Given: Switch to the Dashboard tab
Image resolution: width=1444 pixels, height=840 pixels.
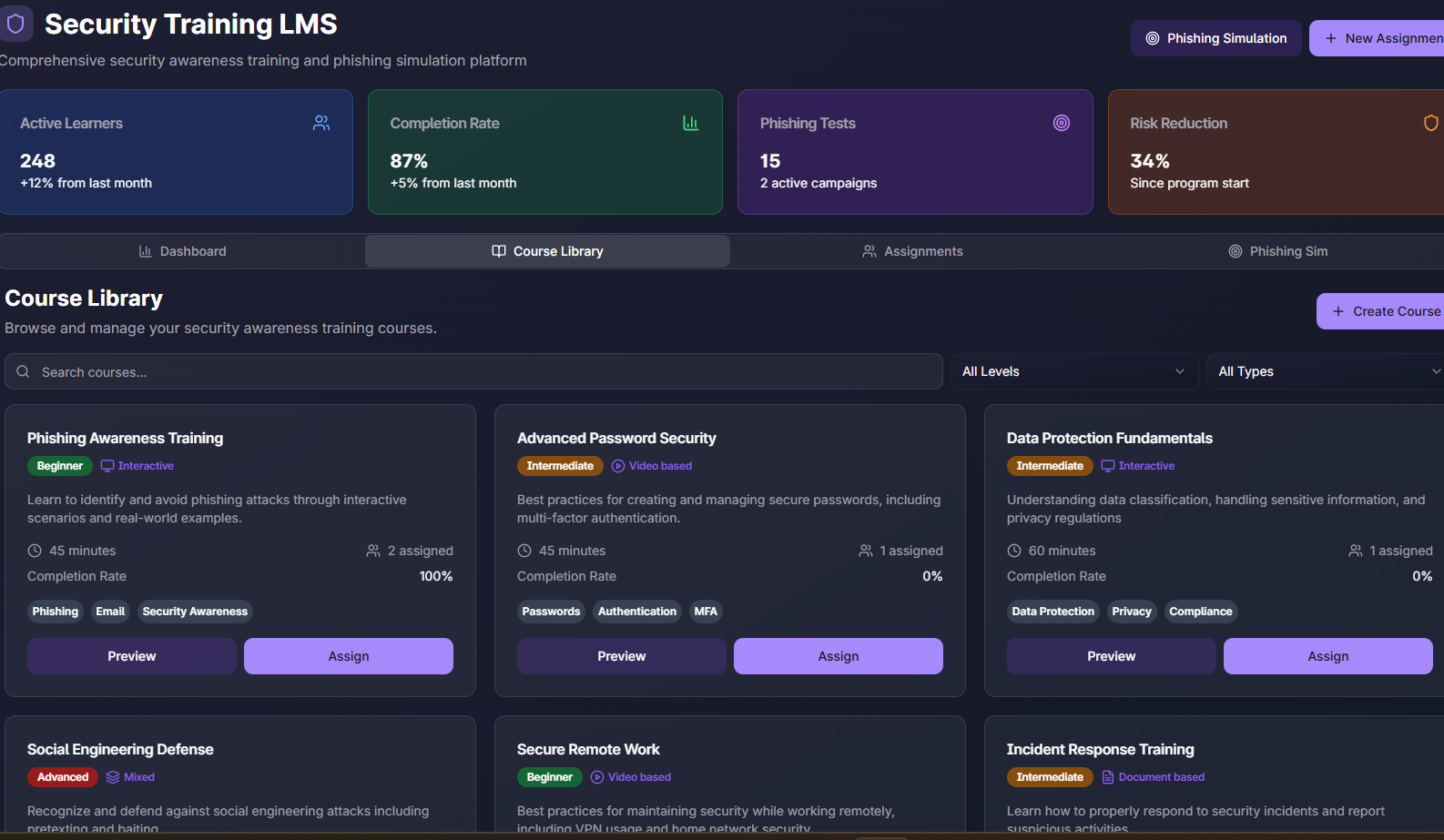Looking at the screenshot, I should click(182, 251).
